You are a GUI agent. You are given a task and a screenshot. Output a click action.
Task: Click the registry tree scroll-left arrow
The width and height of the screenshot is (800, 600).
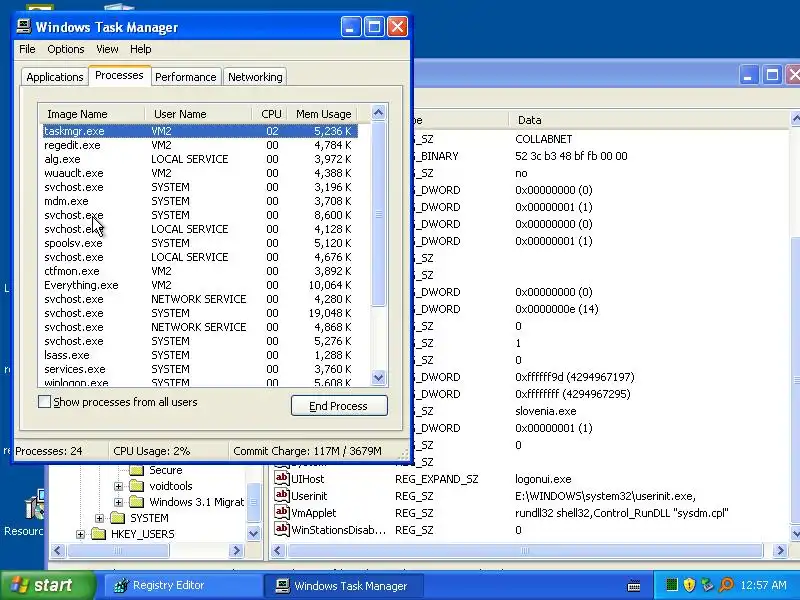pyautogui.click(x=57, y=551)
